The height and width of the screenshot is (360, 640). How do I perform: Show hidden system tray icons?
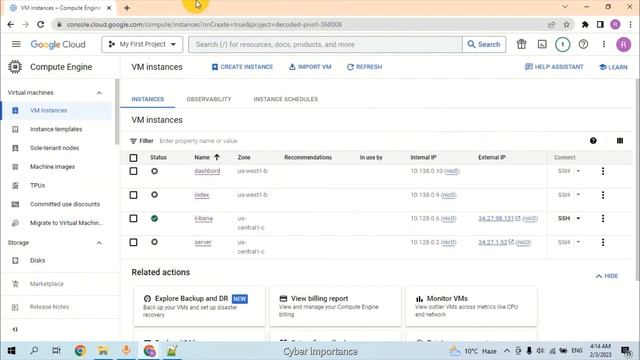point(507,351)
